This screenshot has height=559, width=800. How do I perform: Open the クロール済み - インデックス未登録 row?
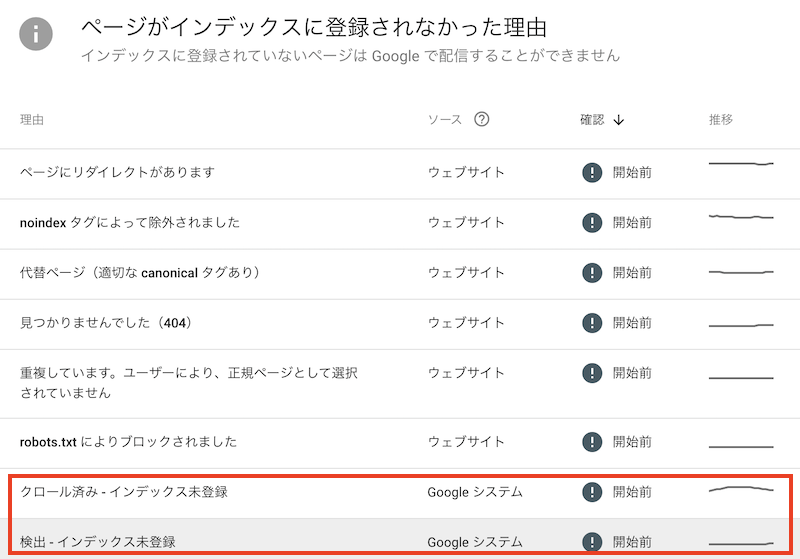pos(124,491)
